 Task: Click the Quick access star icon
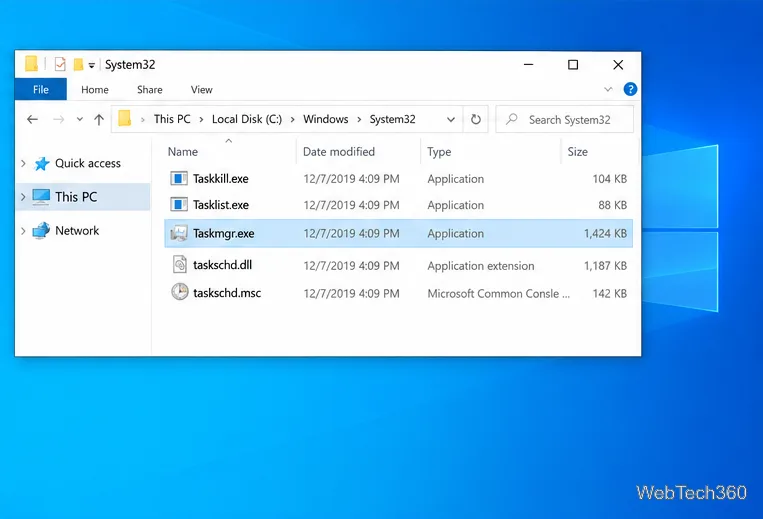42,163
